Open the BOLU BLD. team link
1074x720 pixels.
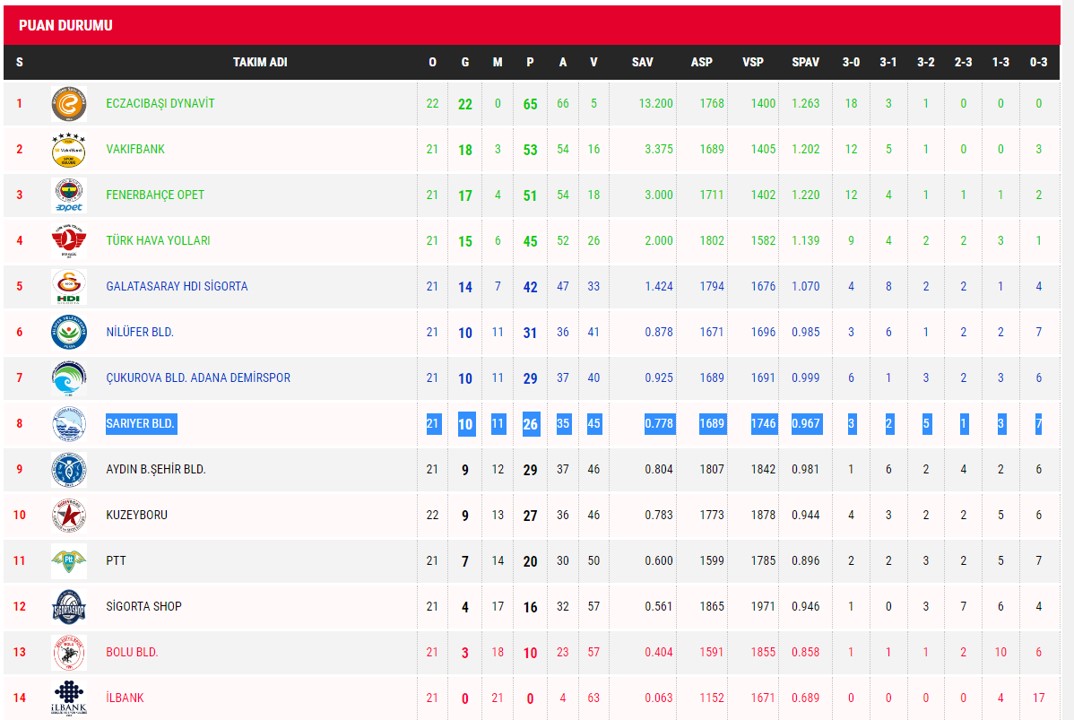click(x=132, y=651)
